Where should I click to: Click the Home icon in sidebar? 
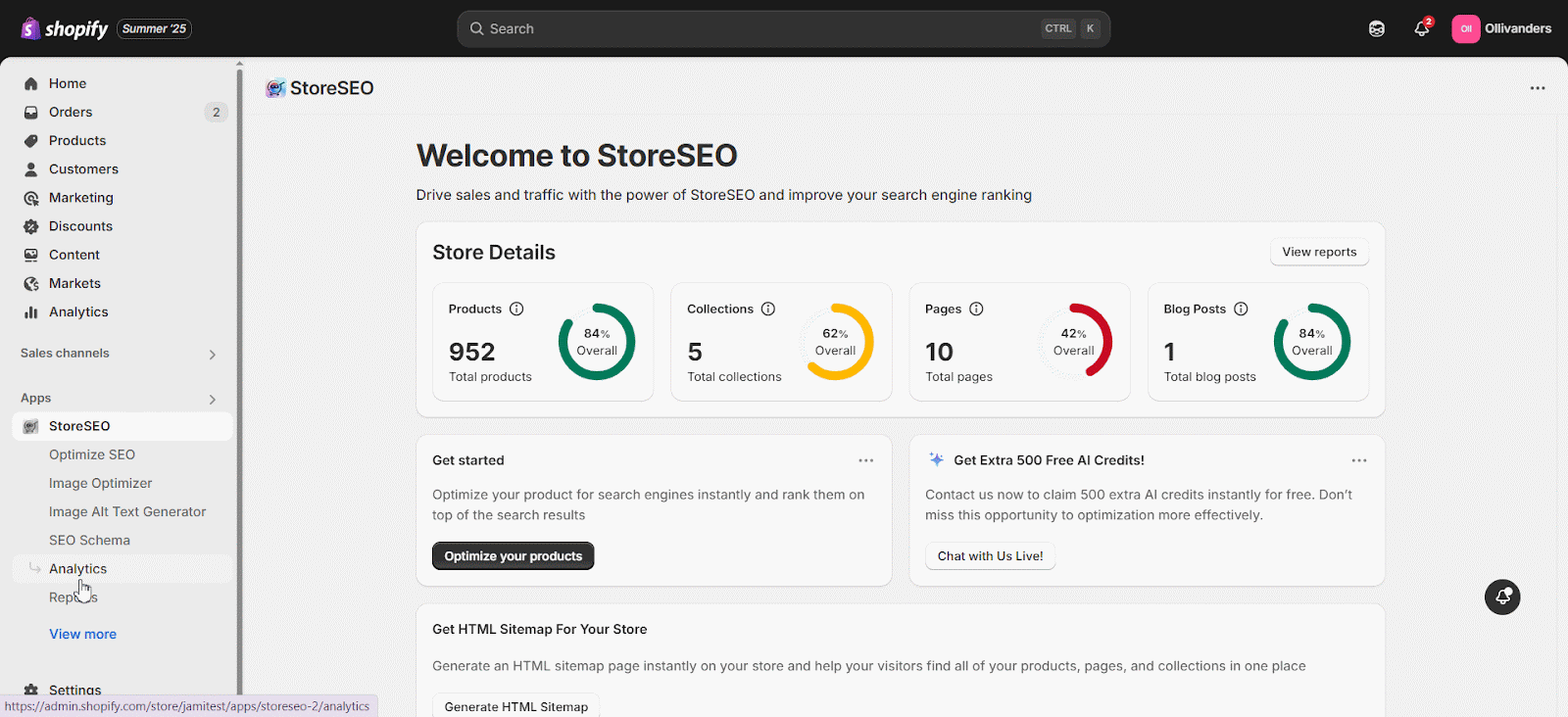(31, 83)
